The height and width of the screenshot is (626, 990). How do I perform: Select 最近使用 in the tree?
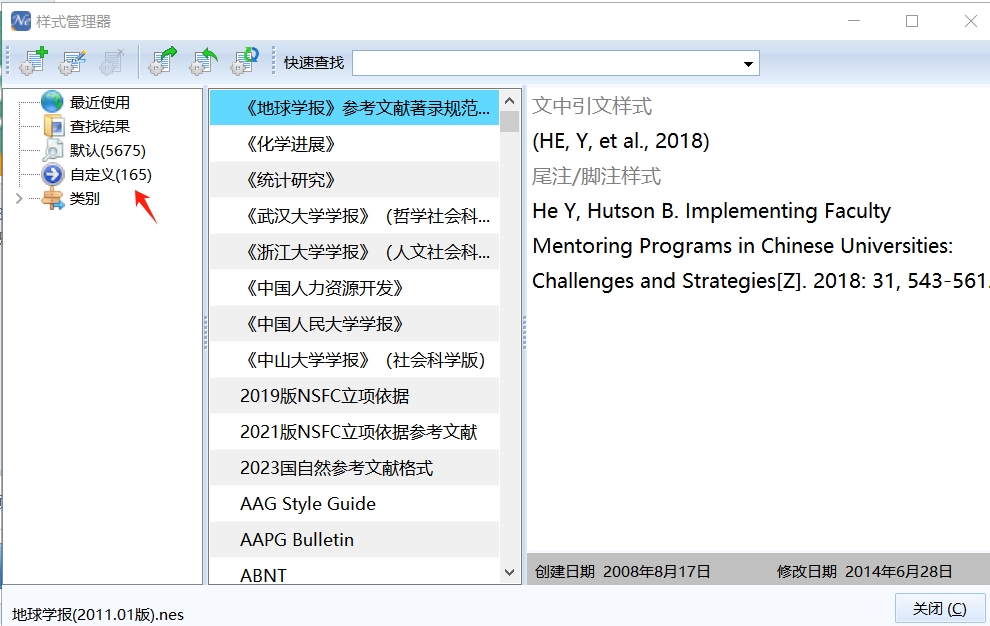pyautogui.click(x=100, y=102)
